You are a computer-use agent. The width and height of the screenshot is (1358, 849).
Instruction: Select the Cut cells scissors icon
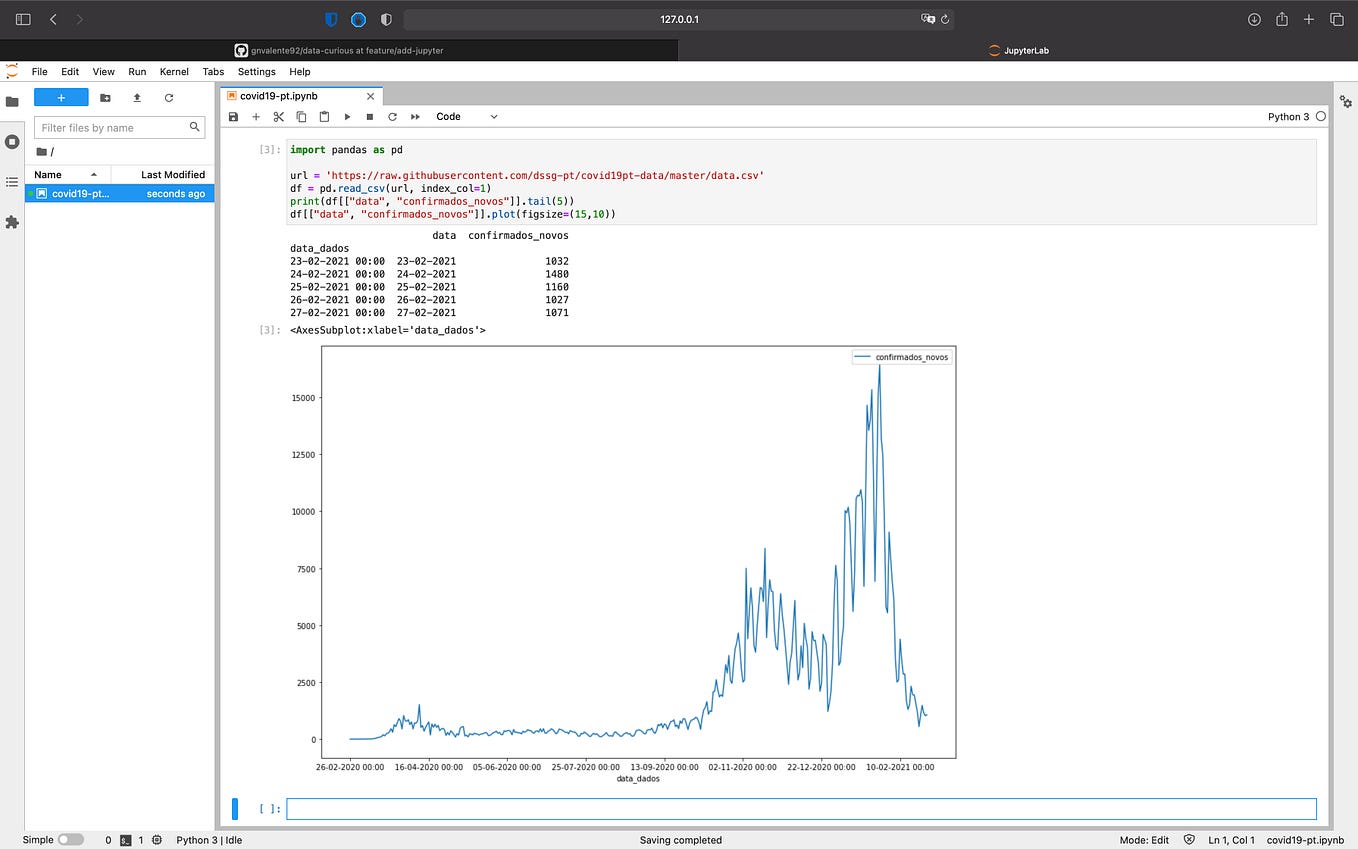278,116
